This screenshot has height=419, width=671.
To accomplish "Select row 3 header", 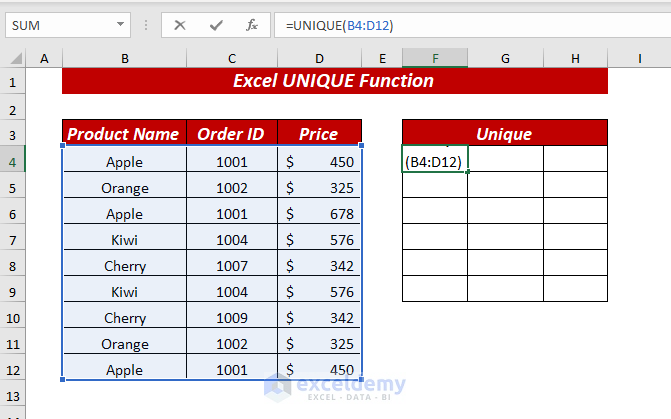I will coord(12,135).
